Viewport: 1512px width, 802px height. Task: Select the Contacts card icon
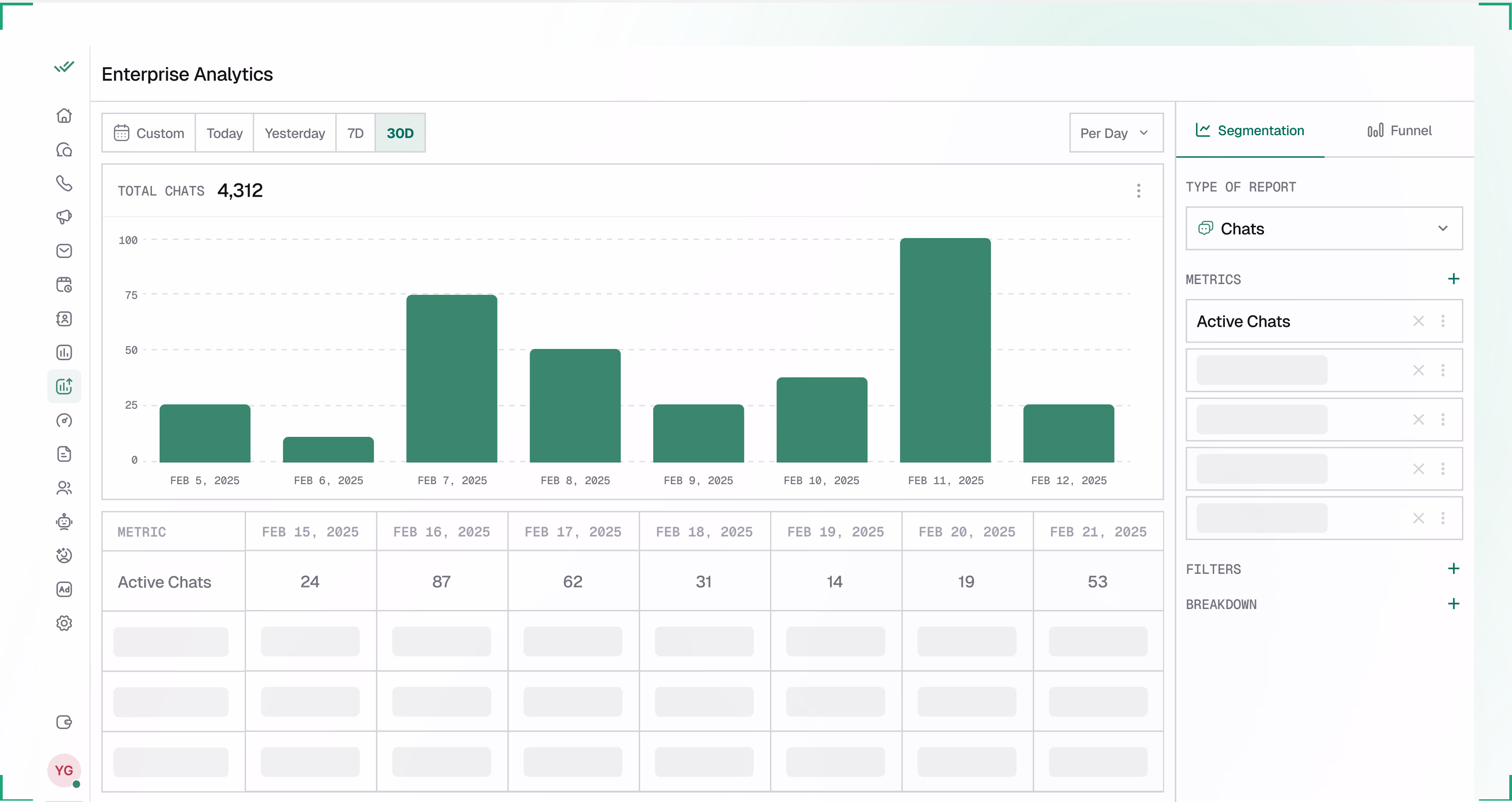click(x=64, y=319)
